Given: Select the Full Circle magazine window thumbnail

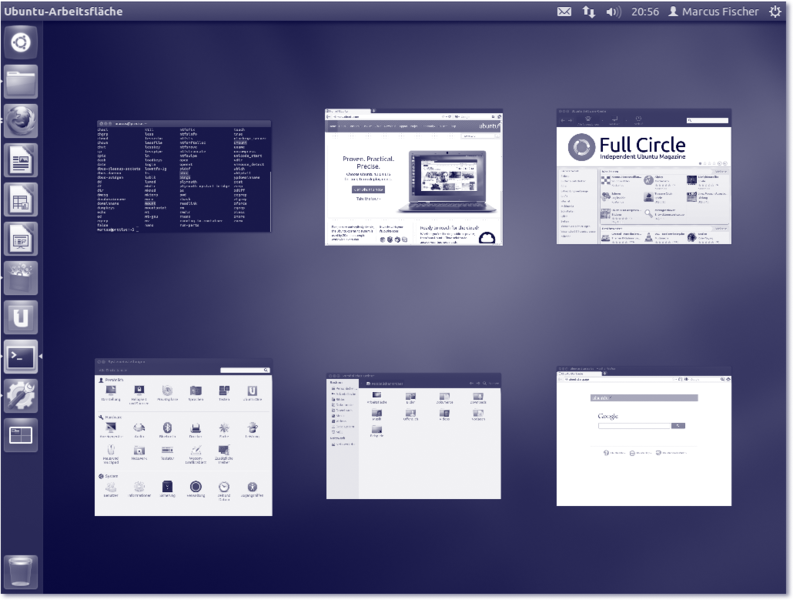Looking at the screenshot, I should click(643, 176).
